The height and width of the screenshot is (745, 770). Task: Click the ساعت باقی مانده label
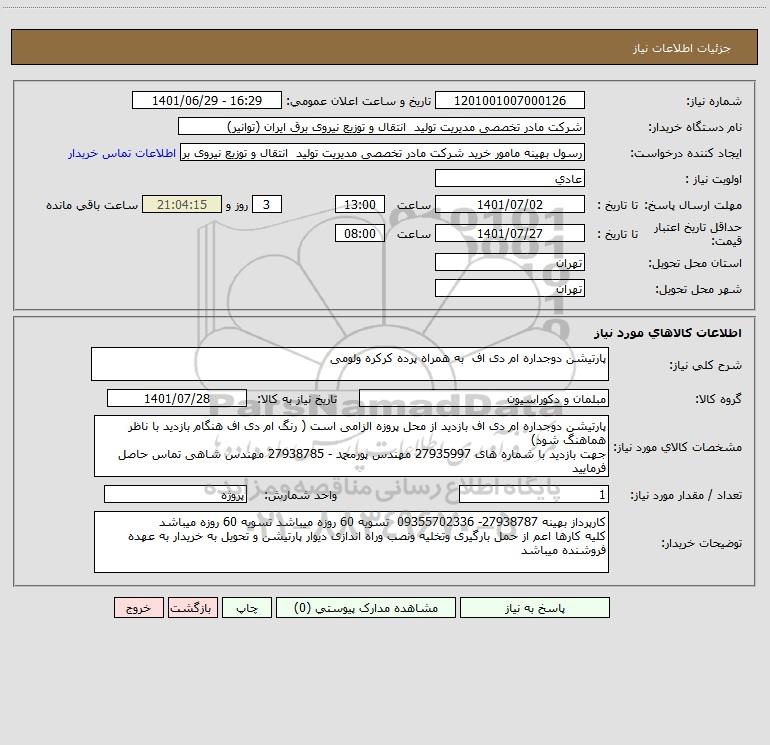click(92, 205)
